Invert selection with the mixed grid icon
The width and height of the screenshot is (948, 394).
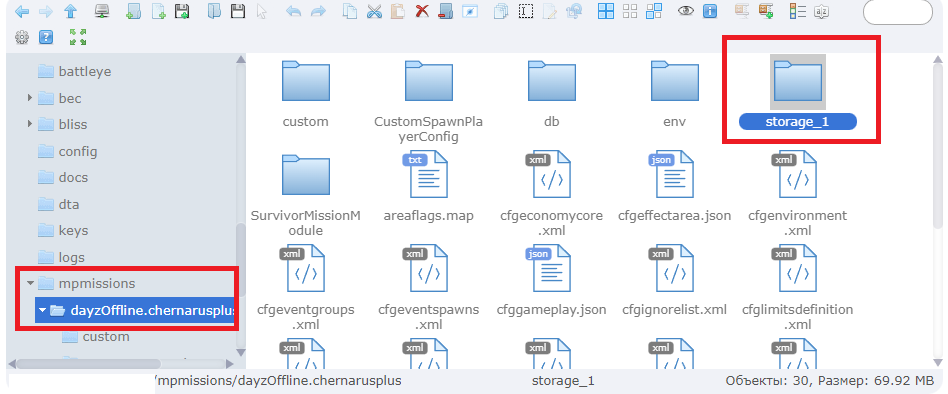pos(654,11)
